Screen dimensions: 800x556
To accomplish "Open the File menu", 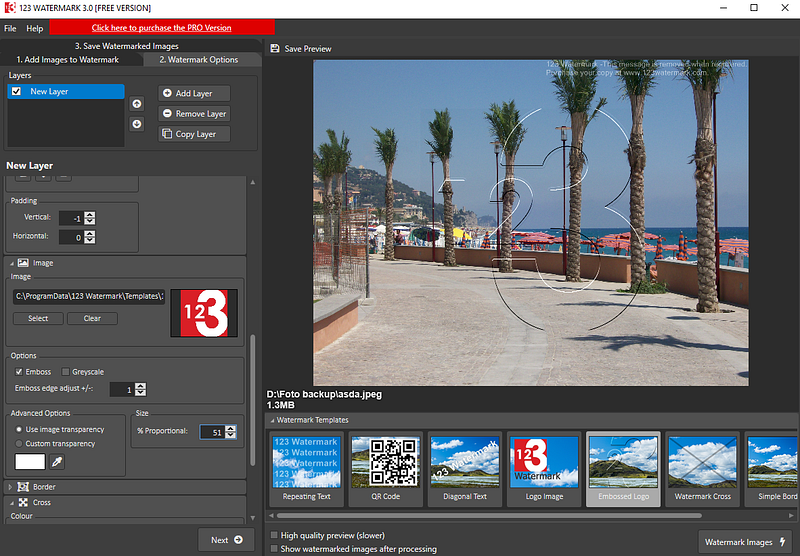I will [10, 29].
